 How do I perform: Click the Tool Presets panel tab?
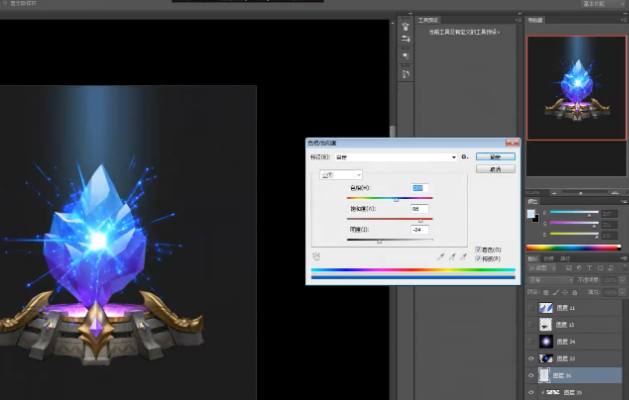428,20
